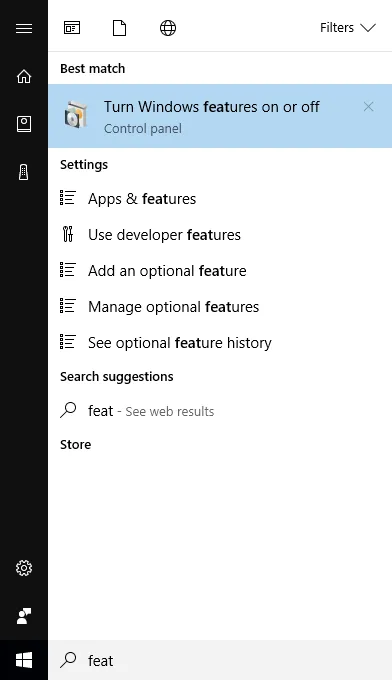Open Apps & features setting
392x680 pixels.
(x=220, y=199)
